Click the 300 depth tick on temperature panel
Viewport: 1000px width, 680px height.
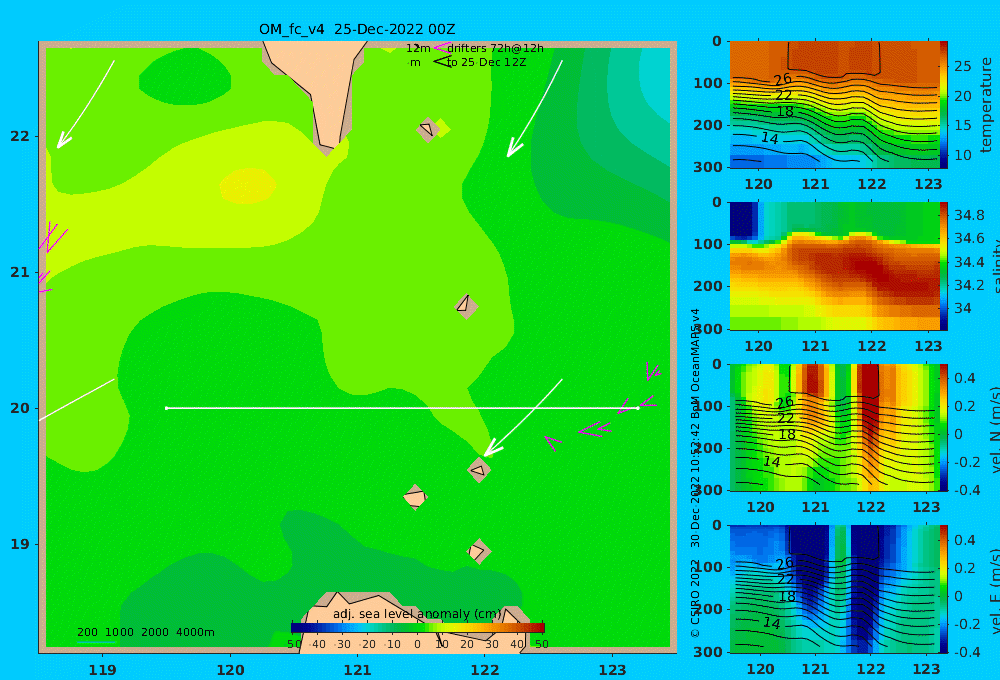708,167
